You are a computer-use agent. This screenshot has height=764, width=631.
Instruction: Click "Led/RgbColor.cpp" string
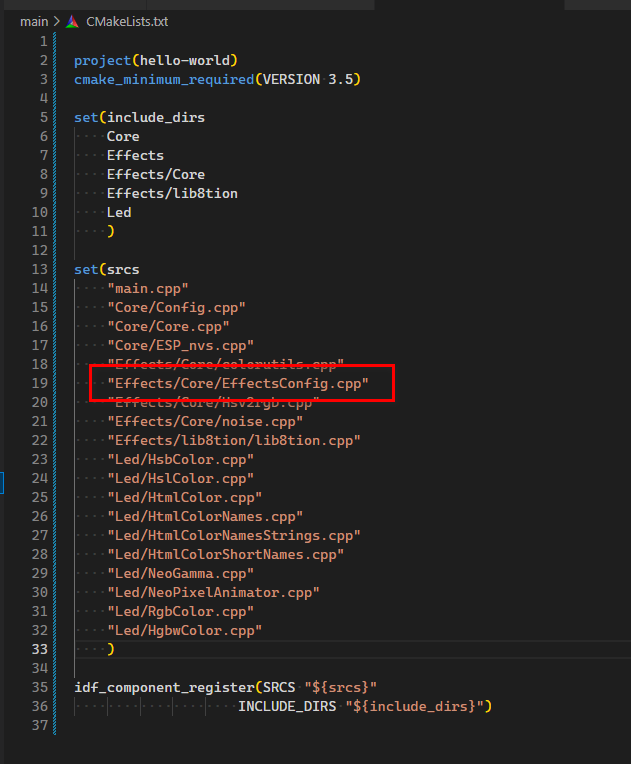click(x=180, y=611)
